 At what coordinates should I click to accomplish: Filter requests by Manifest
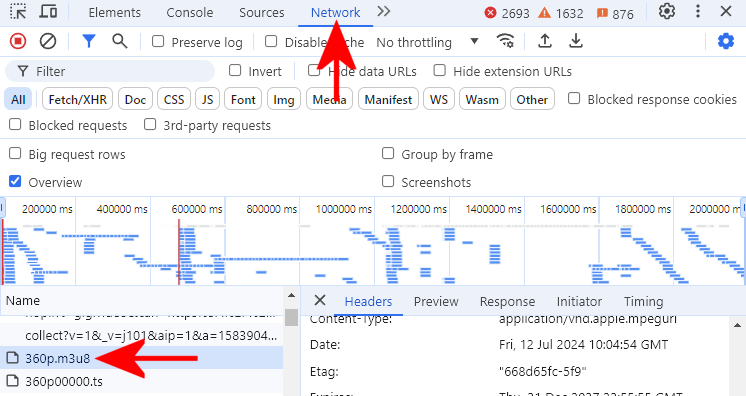coord(388,99)
